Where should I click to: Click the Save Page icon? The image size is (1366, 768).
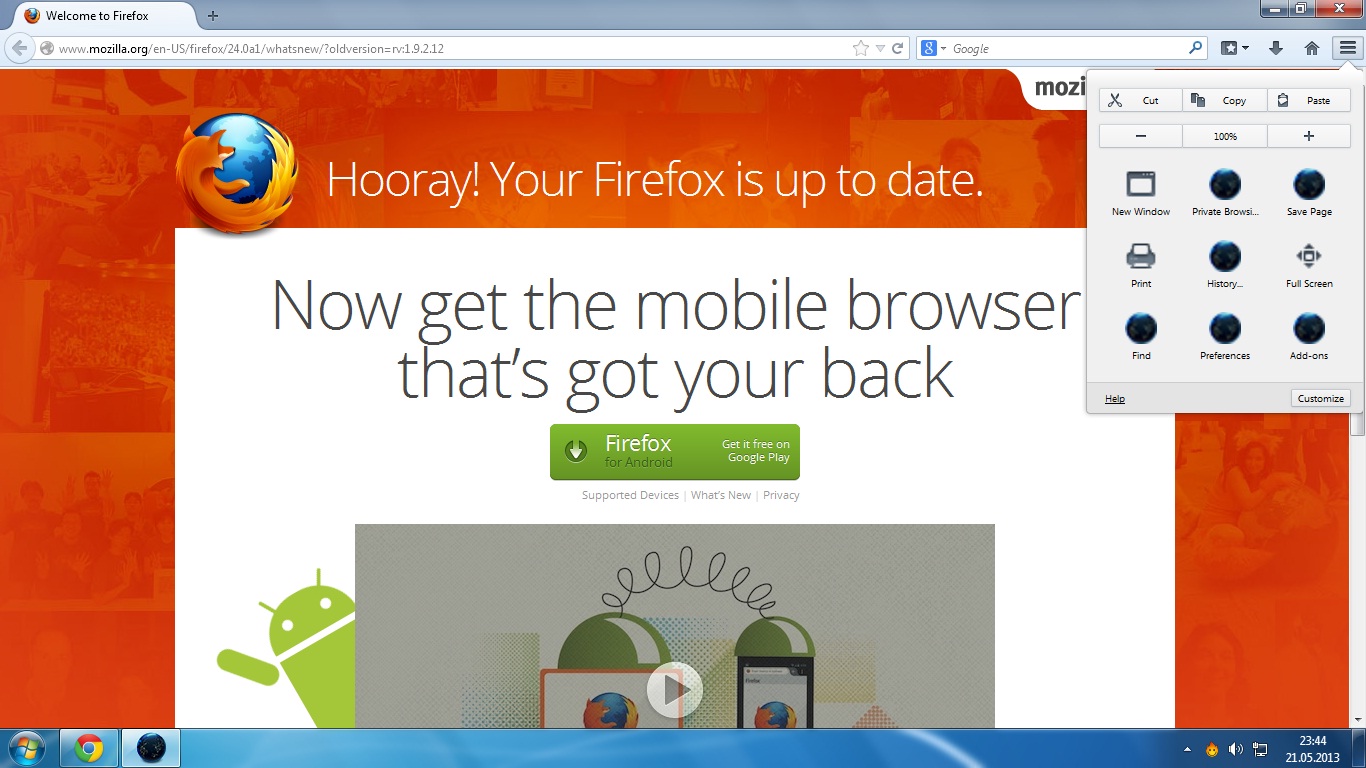click(1309, 193)
